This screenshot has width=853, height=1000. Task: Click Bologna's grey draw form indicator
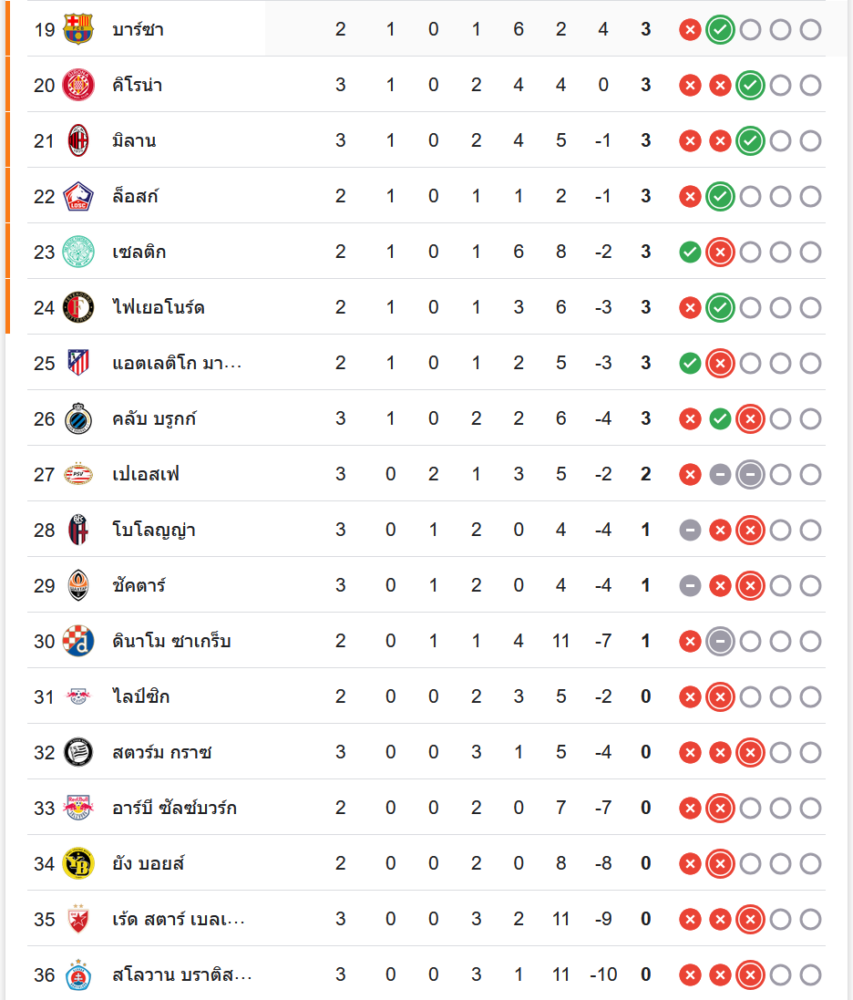[x=689, y=530]
